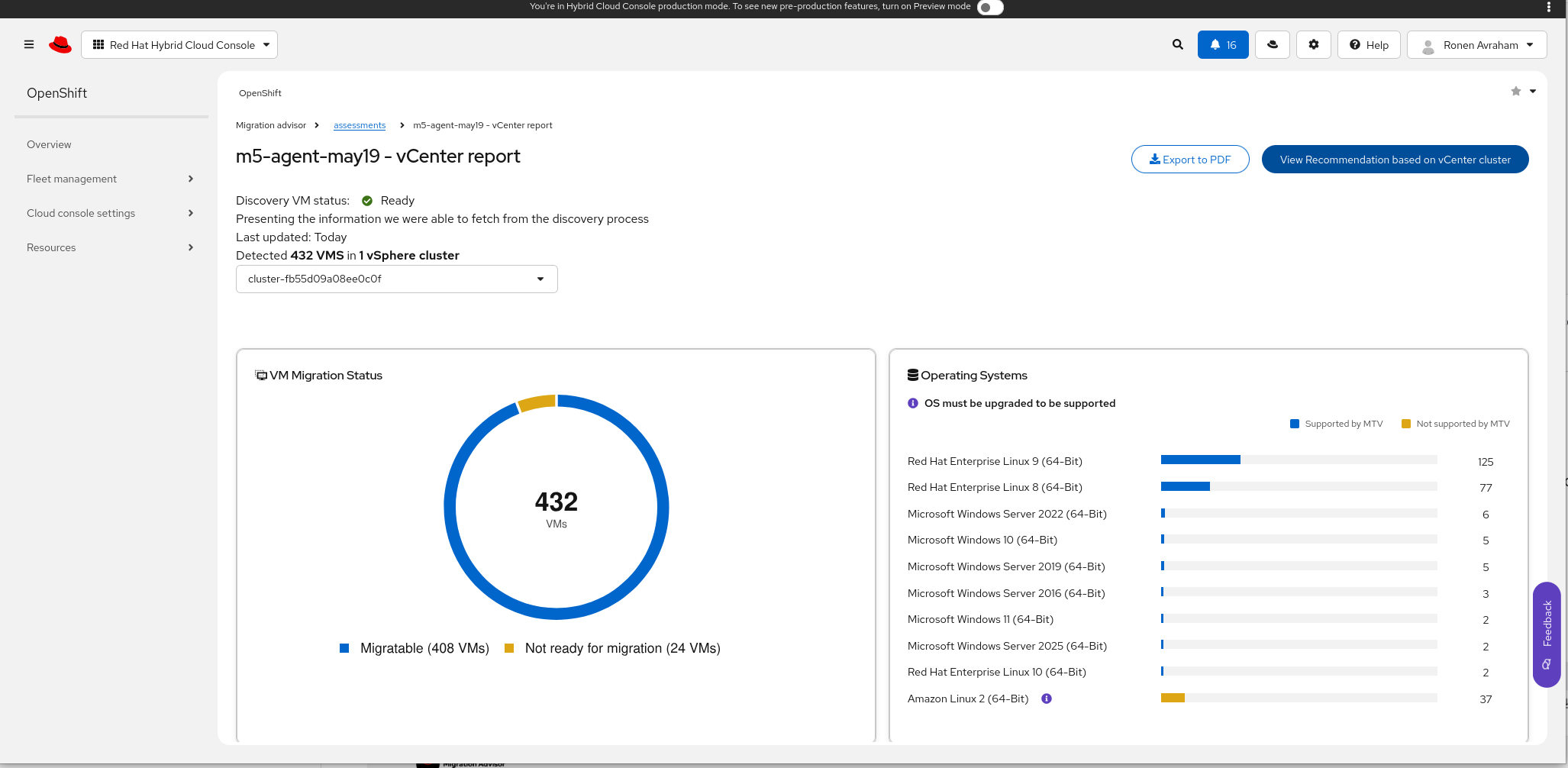
Task: Click the OpenShift sidebar heading
Action: click(x=56, y=92)
